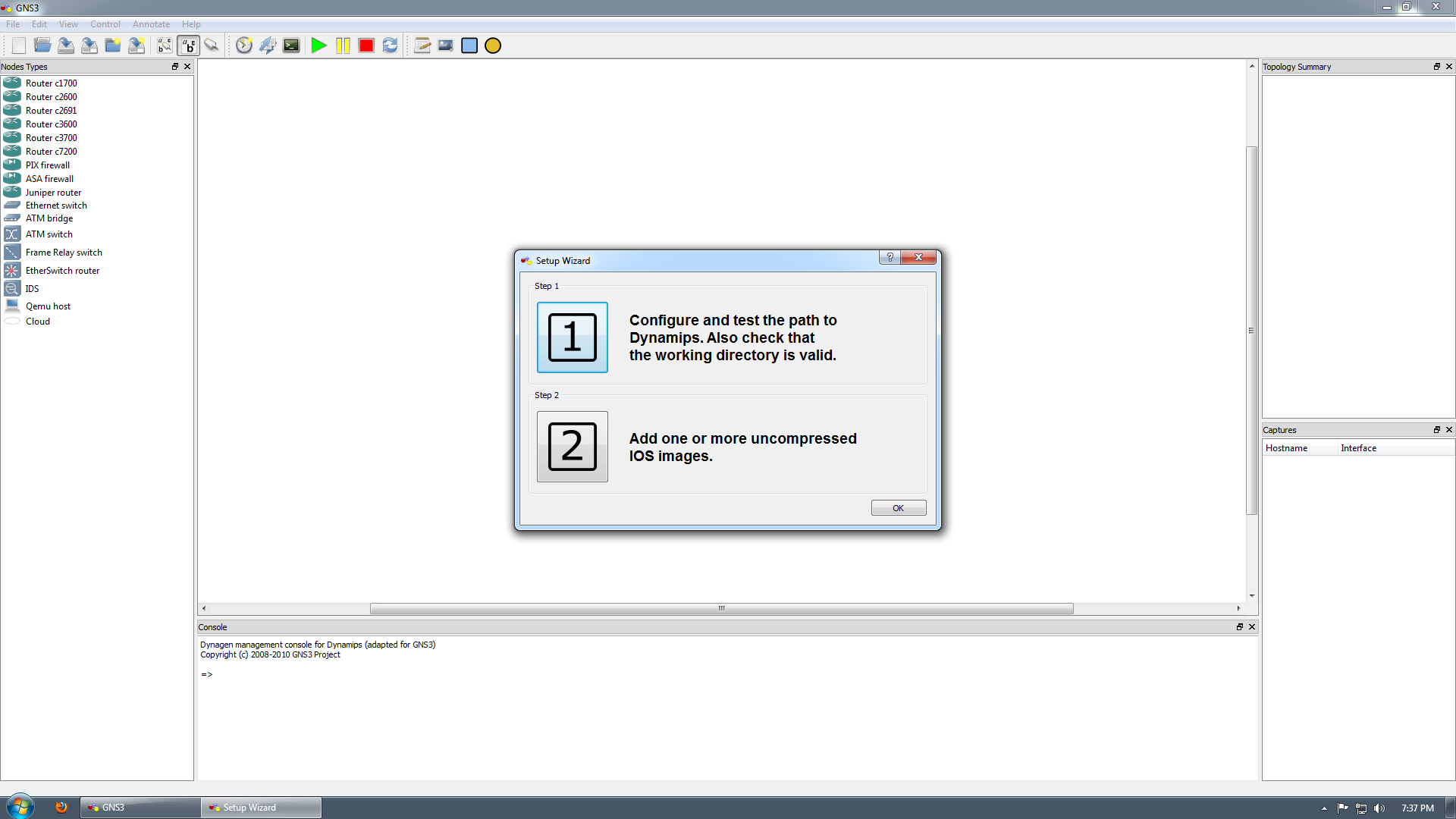Launch Firefox from the taskbar

61,808
